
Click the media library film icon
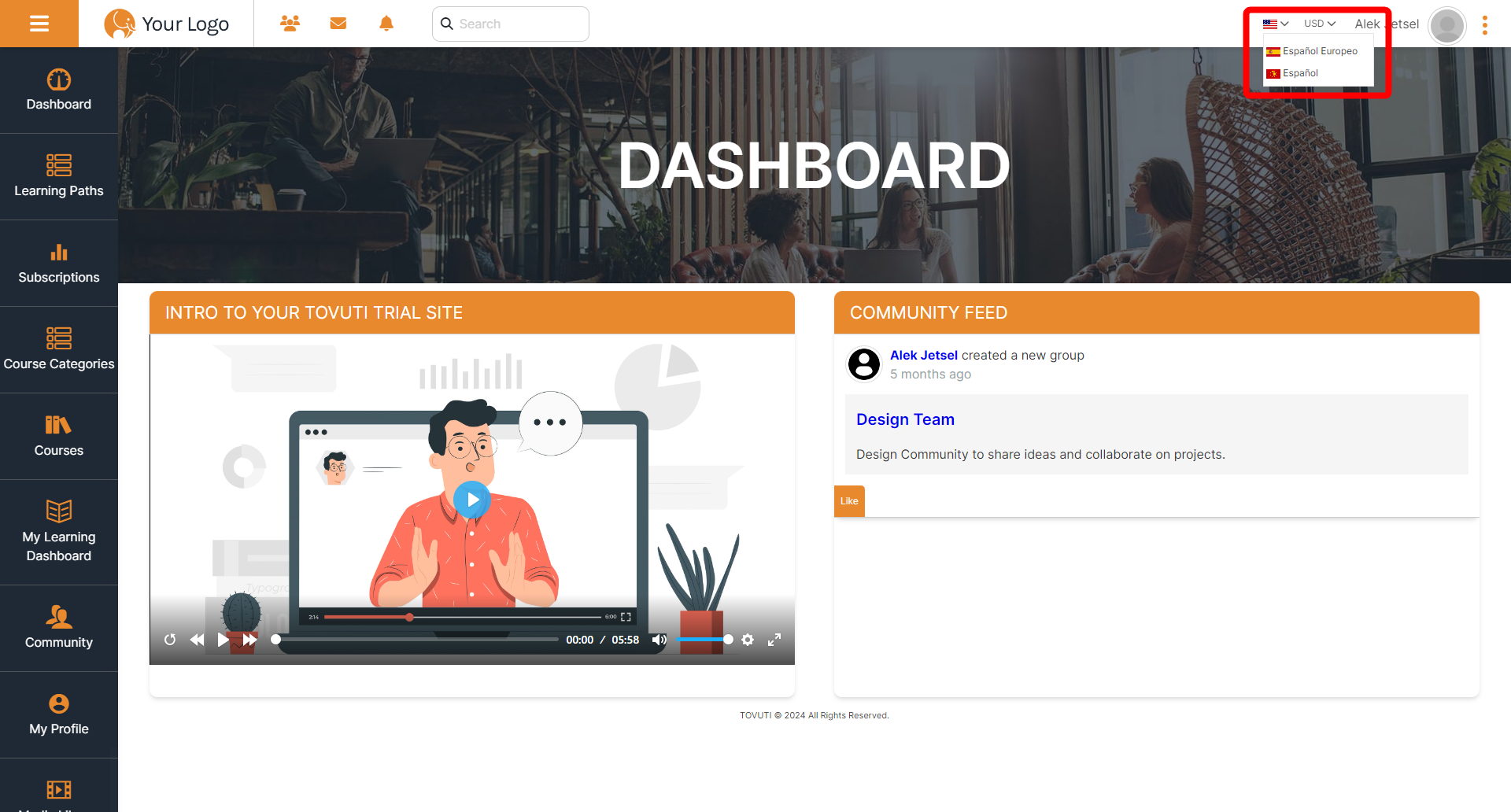point(59,789)
